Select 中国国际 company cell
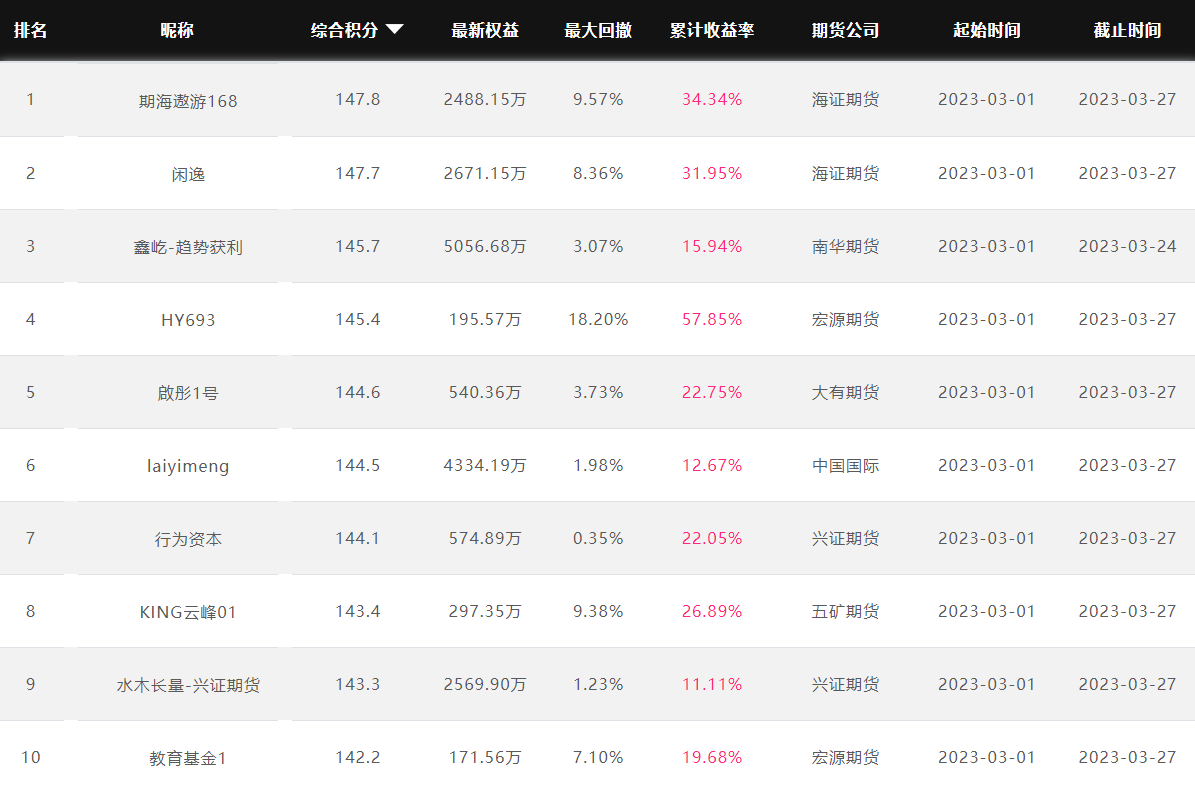 [845, 466]
